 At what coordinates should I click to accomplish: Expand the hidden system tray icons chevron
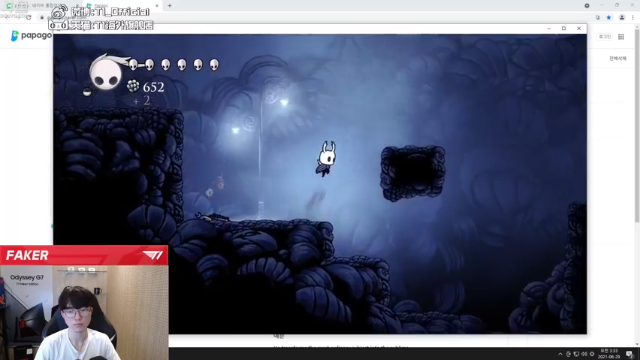(x=560, y=354)
